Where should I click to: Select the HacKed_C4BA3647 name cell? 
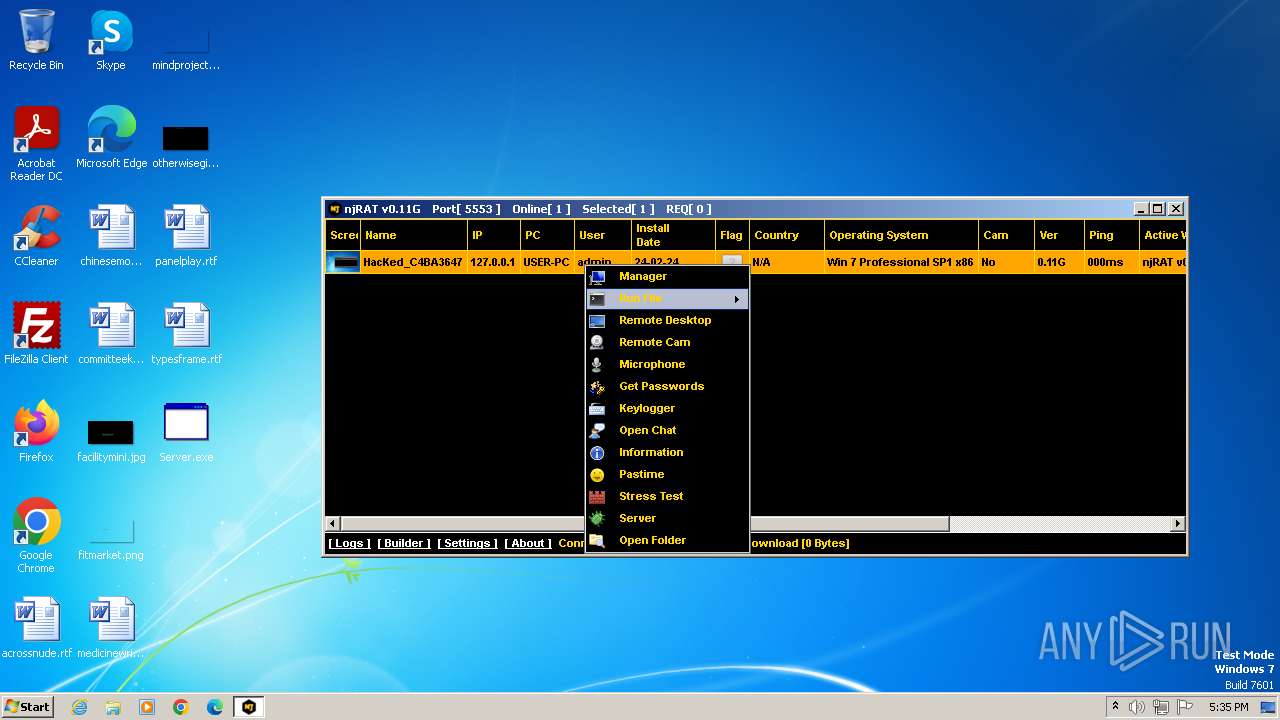[x=413, y=262]
